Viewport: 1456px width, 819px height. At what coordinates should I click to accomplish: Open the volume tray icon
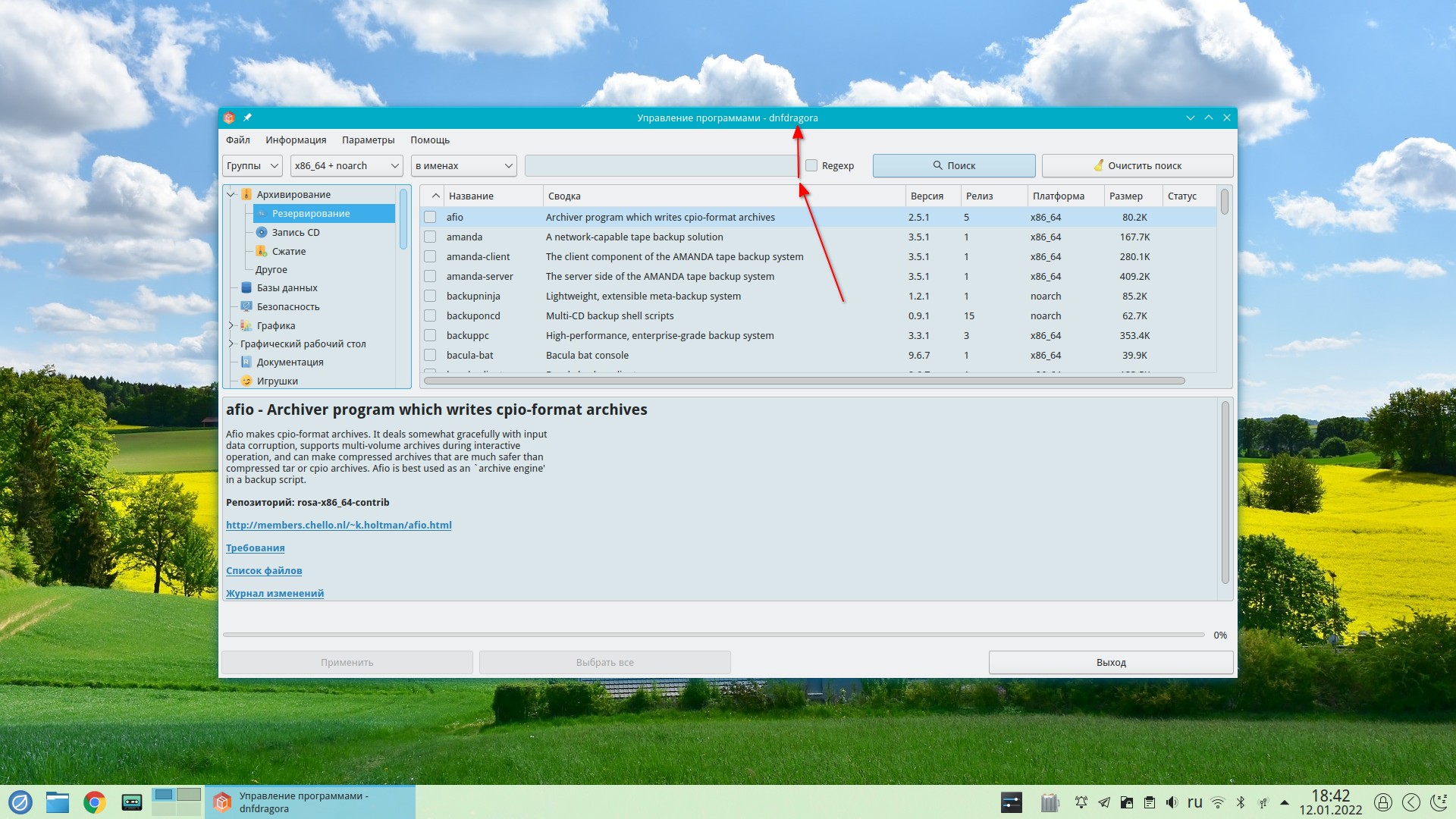coord(1172,802)
